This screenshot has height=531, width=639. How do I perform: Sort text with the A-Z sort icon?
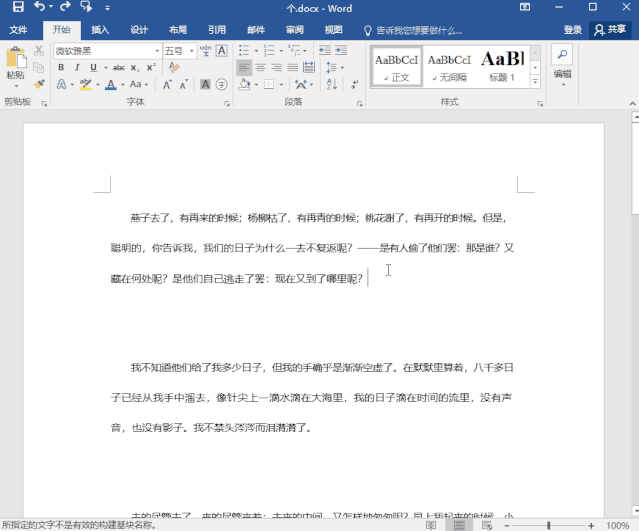click(x=332, y=84)
